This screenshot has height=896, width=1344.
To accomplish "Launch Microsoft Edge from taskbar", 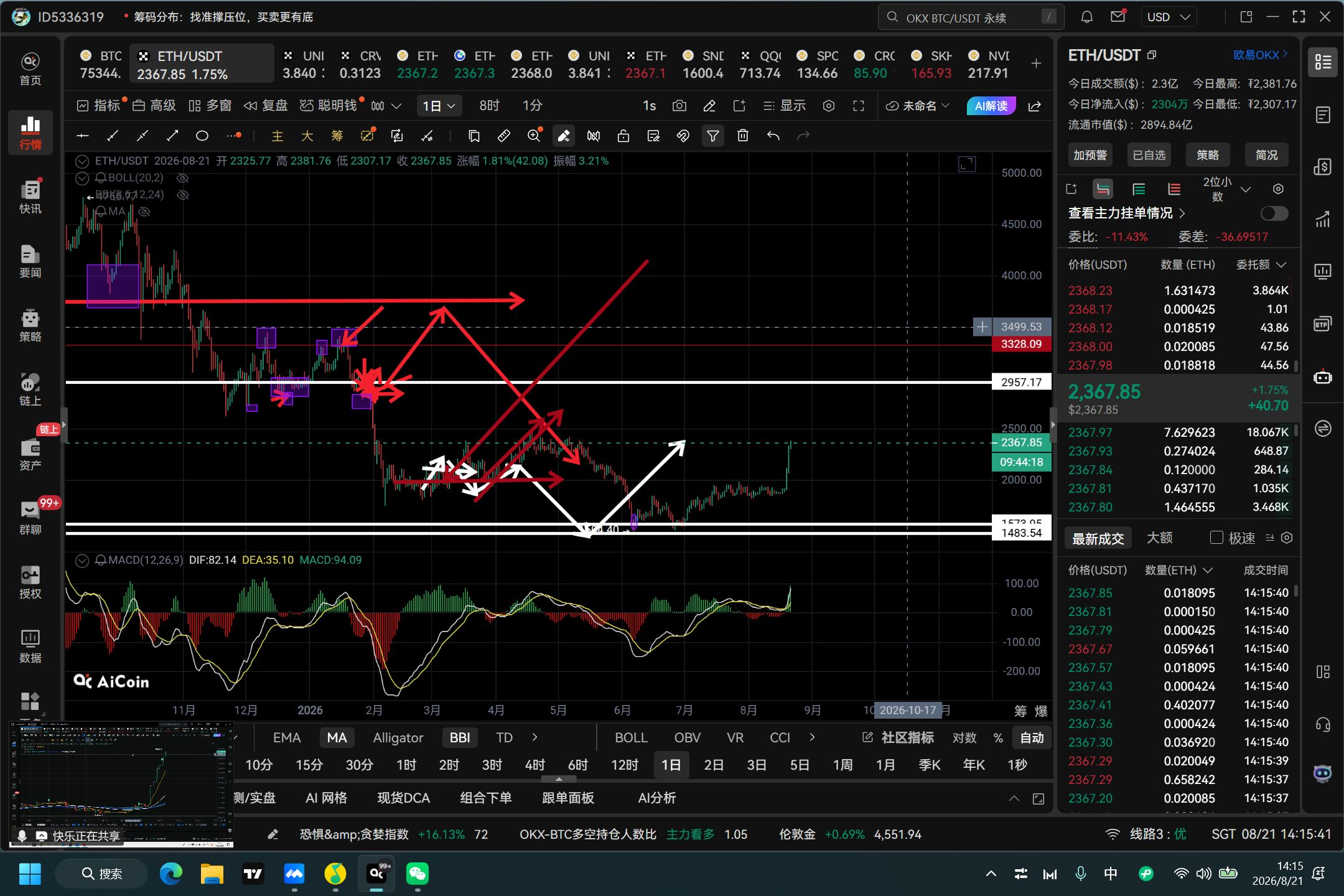I will point(170,874).
